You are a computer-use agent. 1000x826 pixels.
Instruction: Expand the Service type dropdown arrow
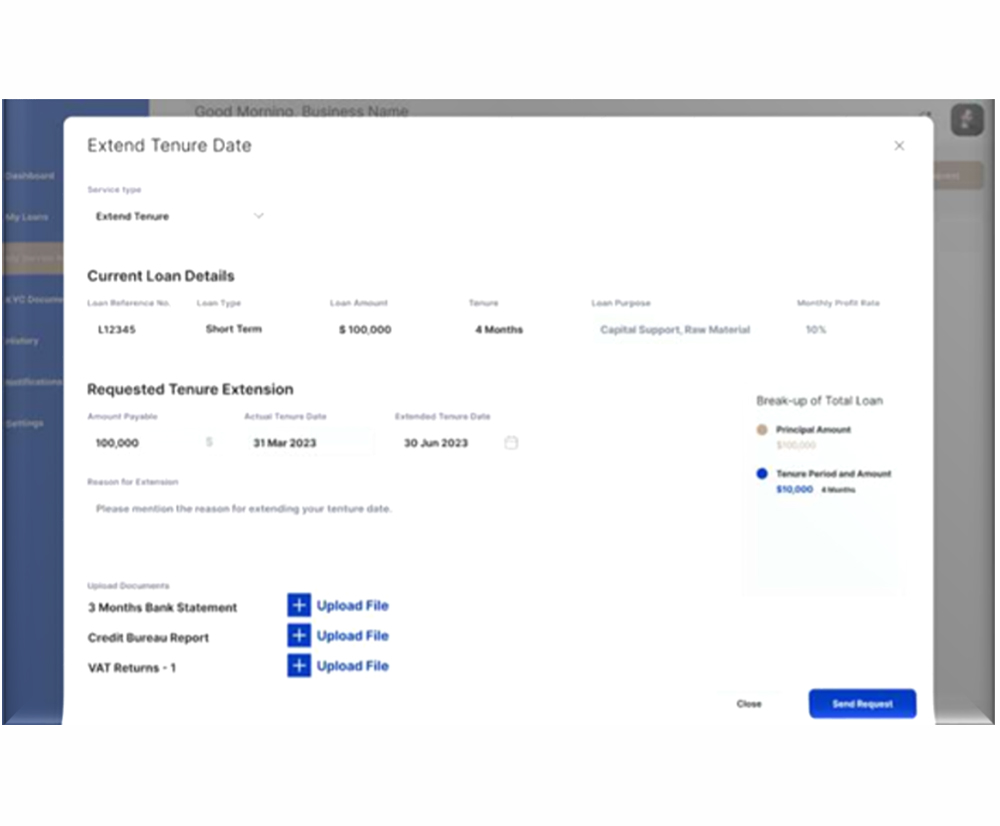coord(258,216)
